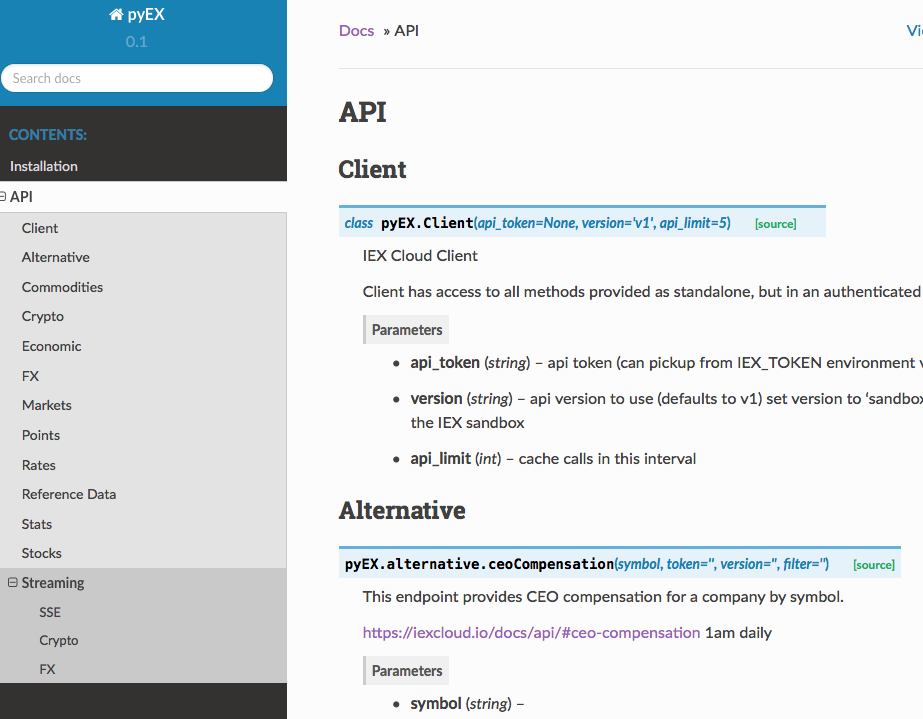View source for ceoCompensation function
The height and width of the screenshot is (719, 923).
pyautogui.click(x=874, y=565)
